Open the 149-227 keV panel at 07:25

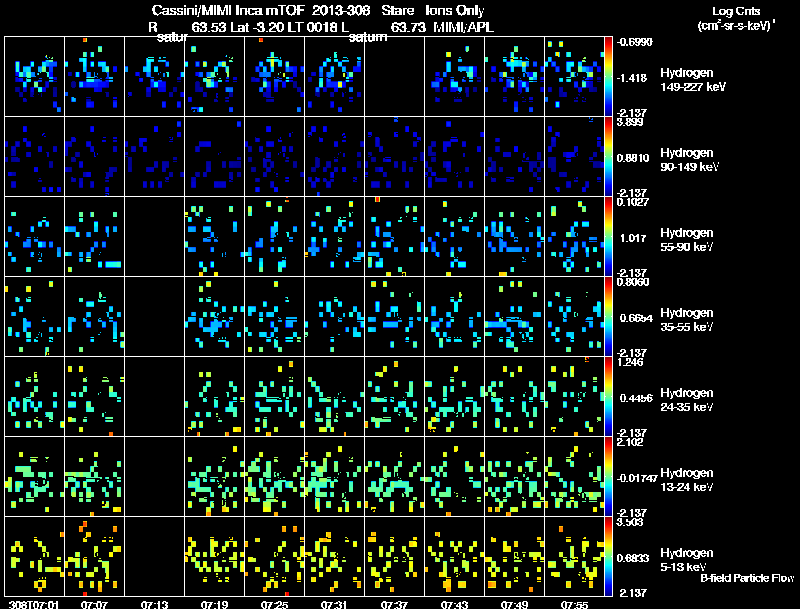click(x=274, y=77)
